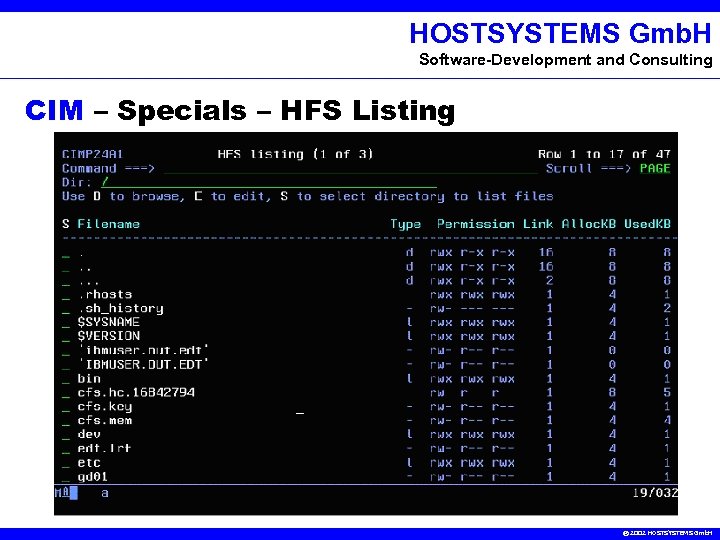This screenshot has width=720, height=540.
Task: Select the .rhosts file name
Action: point(105,294)
